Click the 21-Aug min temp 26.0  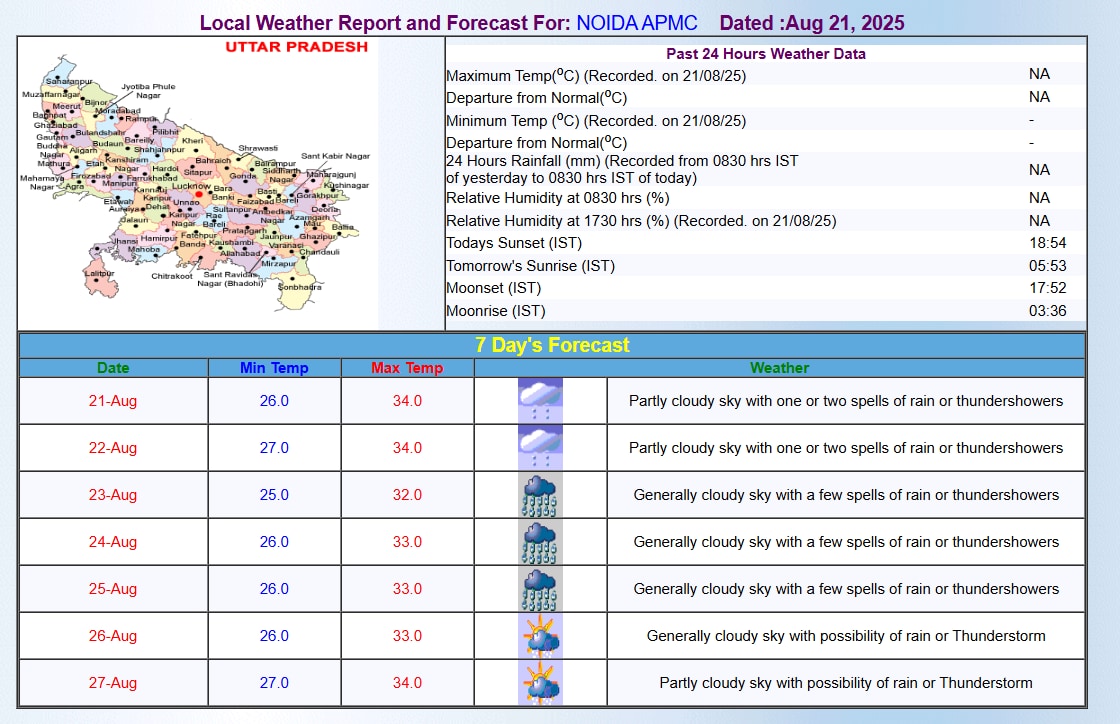274,401
